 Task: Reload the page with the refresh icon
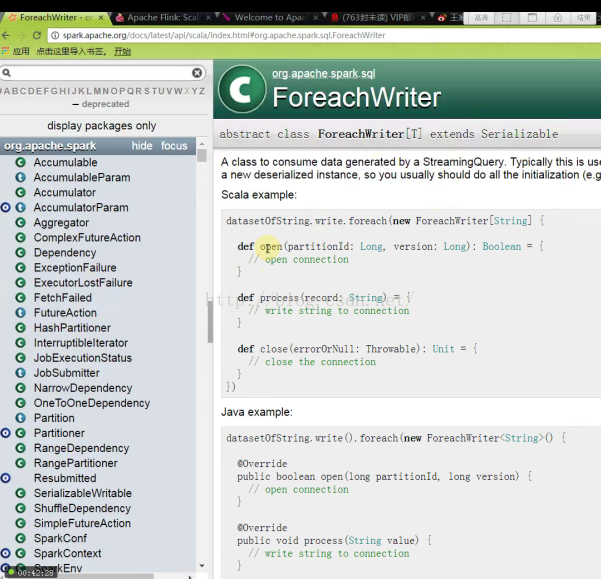(x=37, y=35)
